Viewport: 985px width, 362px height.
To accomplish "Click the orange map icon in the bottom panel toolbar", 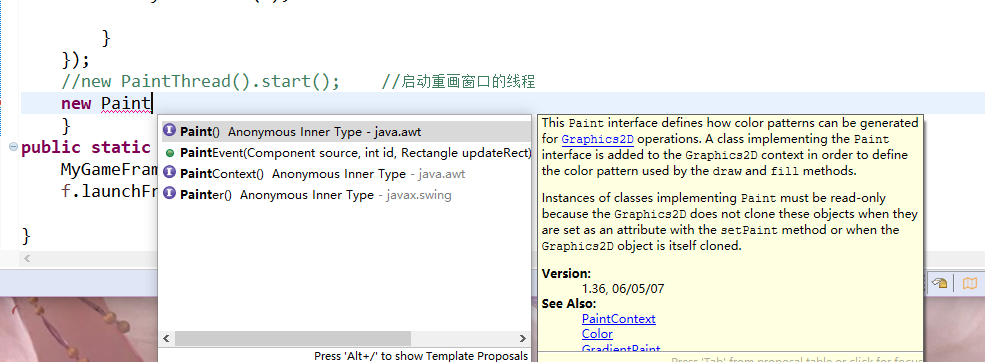I will point(970,283).
